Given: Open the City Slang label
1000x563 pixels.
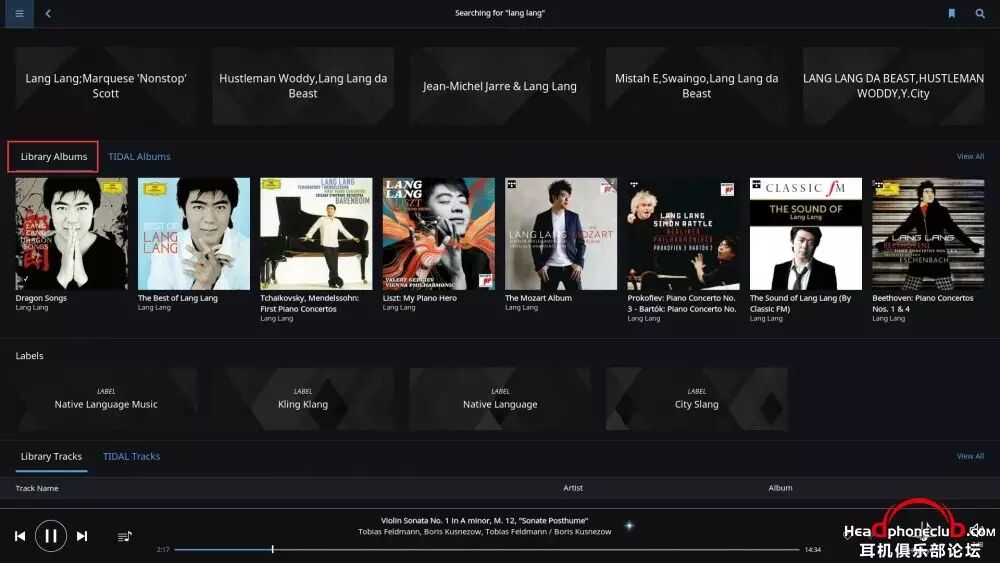Looking at the screenshot, I should point(696,398).
